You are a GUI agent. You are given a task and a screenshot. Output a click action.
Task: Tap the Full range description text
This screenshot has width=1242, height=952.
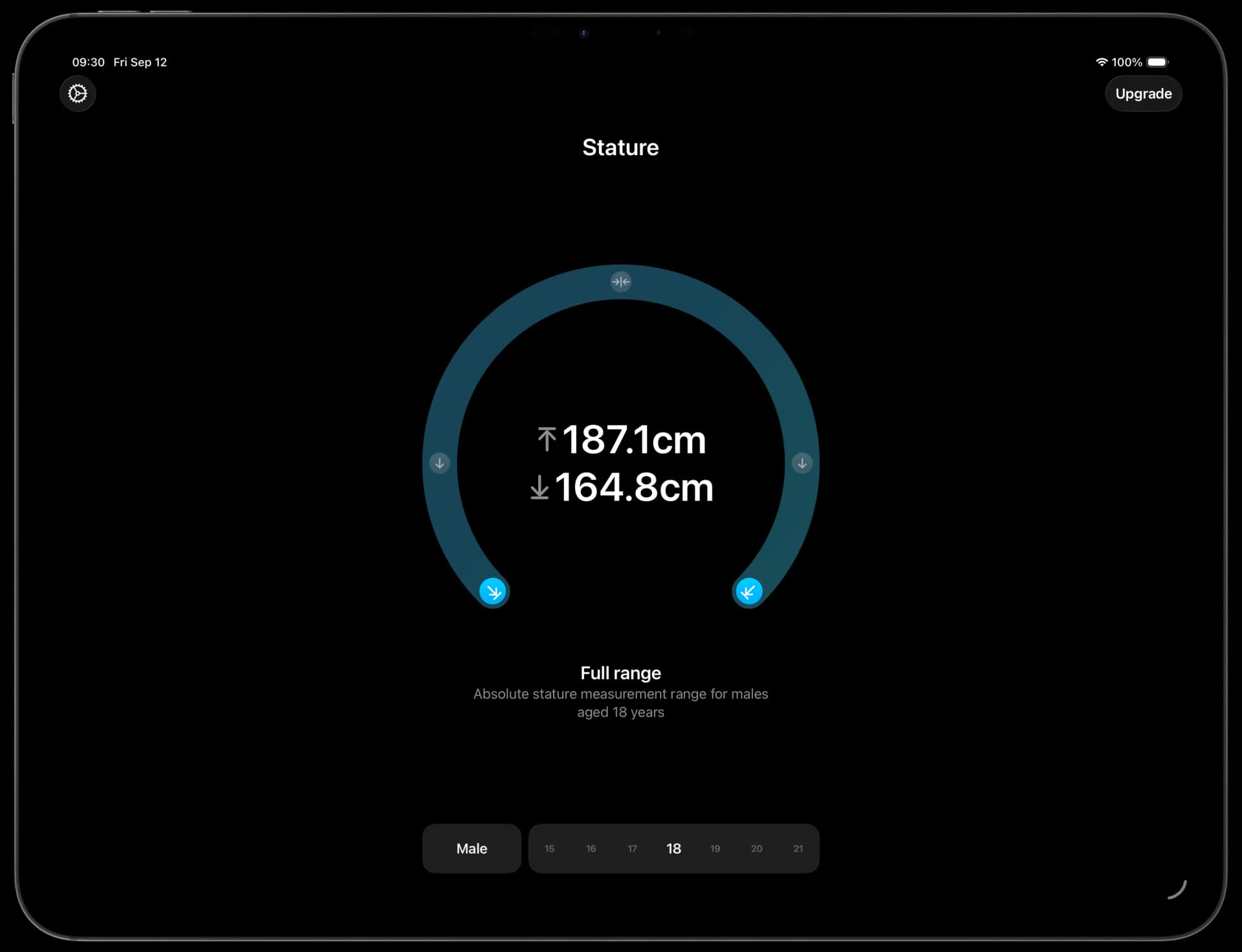[620, 693]
